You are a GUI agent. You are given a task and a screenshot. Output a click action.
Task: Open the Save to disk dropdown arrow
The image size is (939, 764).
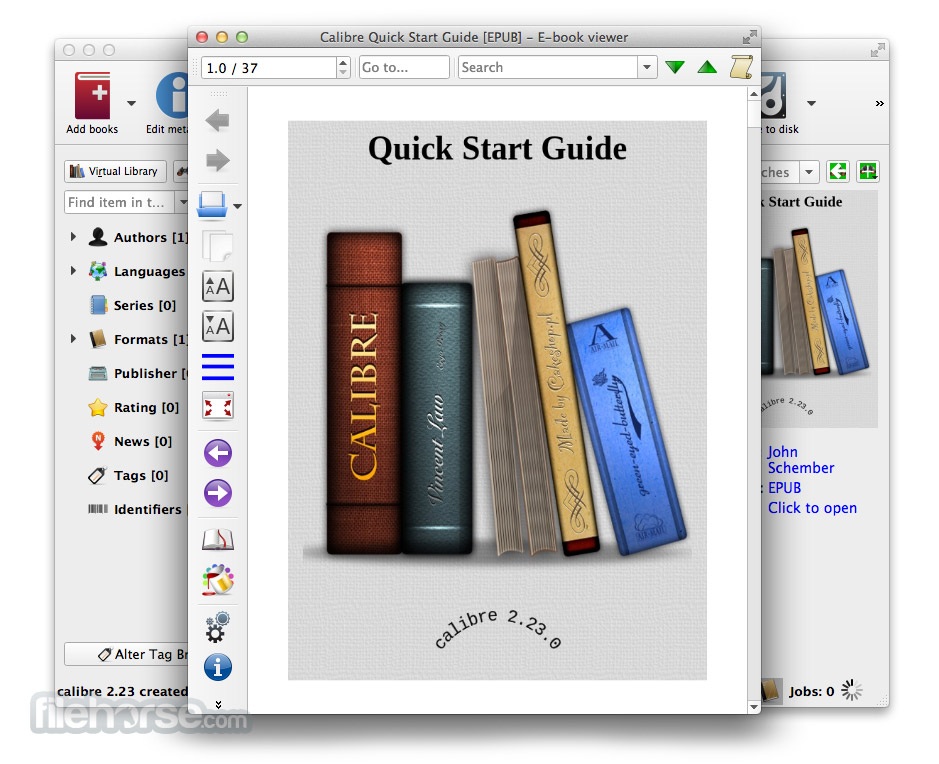[x=811, y=104]
